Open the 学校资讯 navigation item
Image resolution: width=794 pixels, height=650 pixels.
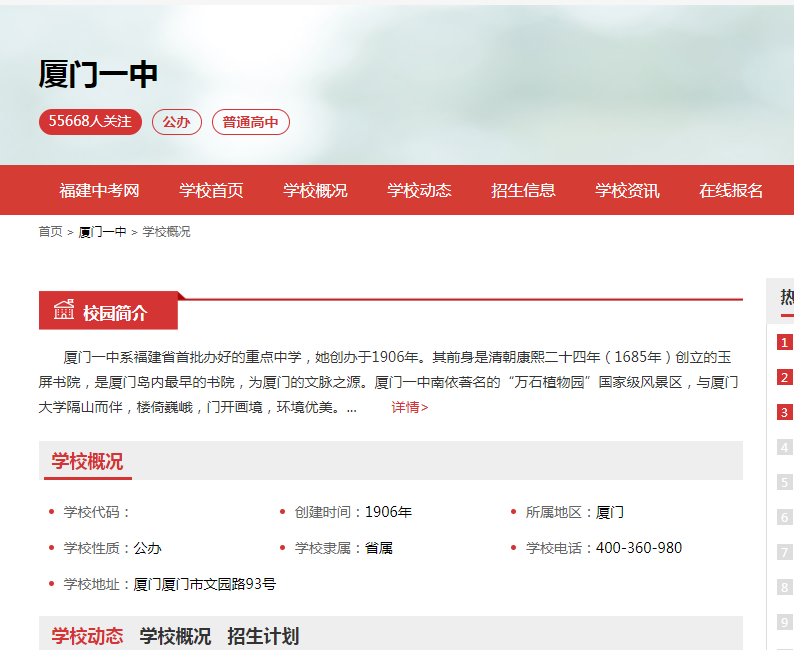[x=627, y=190]
